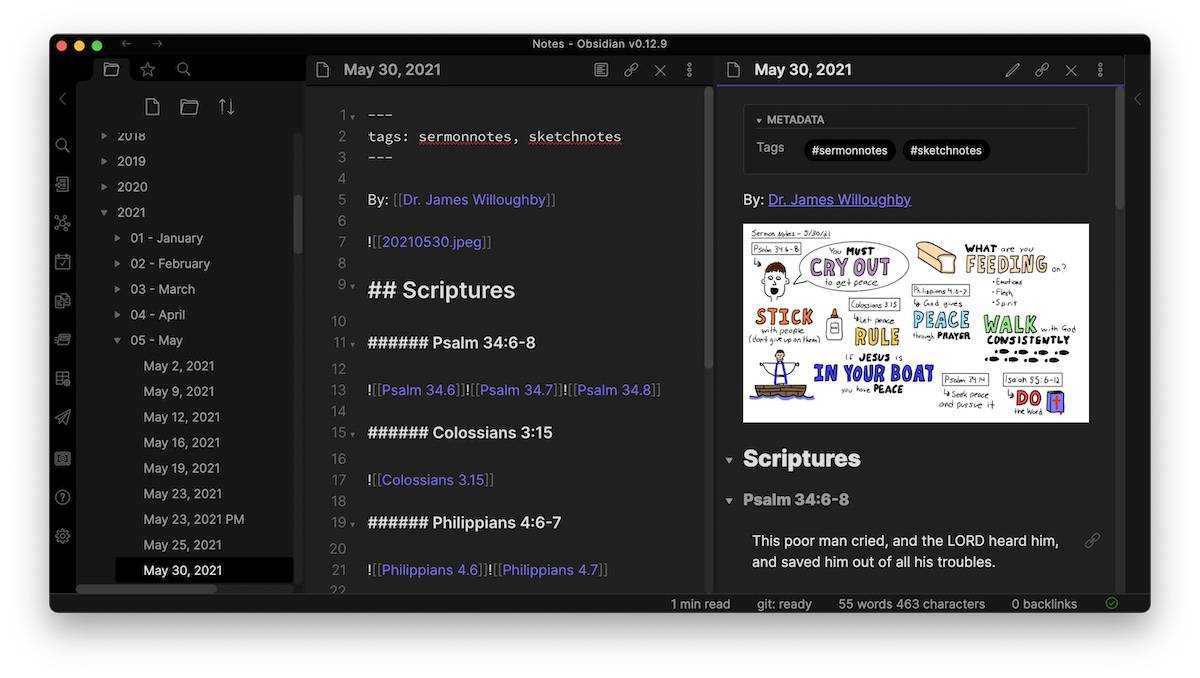Viewport: 1200px width, 678px height.
Task: Collapse the 05 - May folder
Action: point(118,341)
